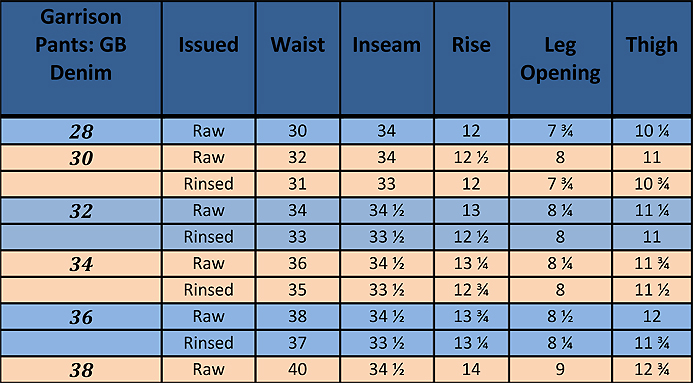Select waist value 37 for size 36 Rinsed
Image resolution: width=693 pixels, height=383 pixels.
[298, 343]
